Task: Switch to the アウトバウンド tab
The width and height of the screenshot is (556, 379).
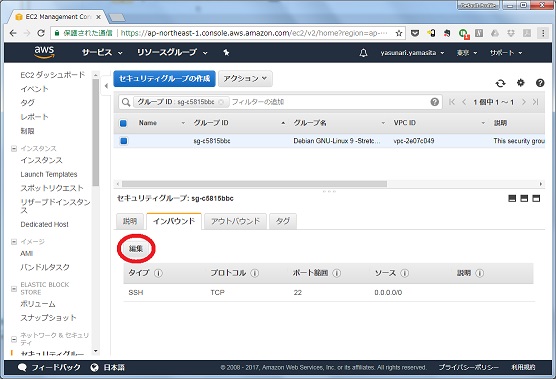Action: pyautogui.click(x=235, y=221)
